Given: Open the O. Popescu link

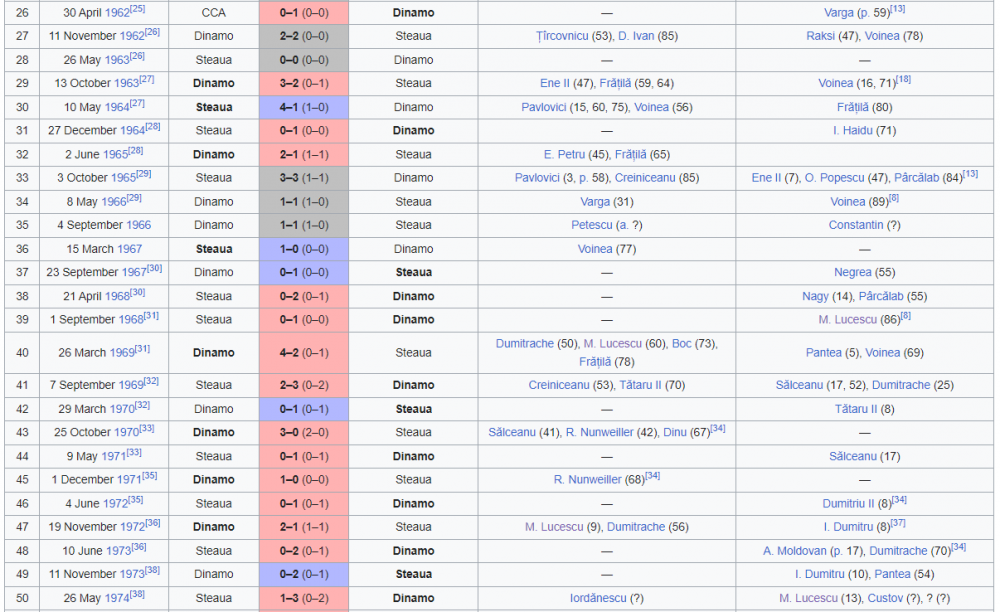Looking at the screenshot, I should coord(834,177).
